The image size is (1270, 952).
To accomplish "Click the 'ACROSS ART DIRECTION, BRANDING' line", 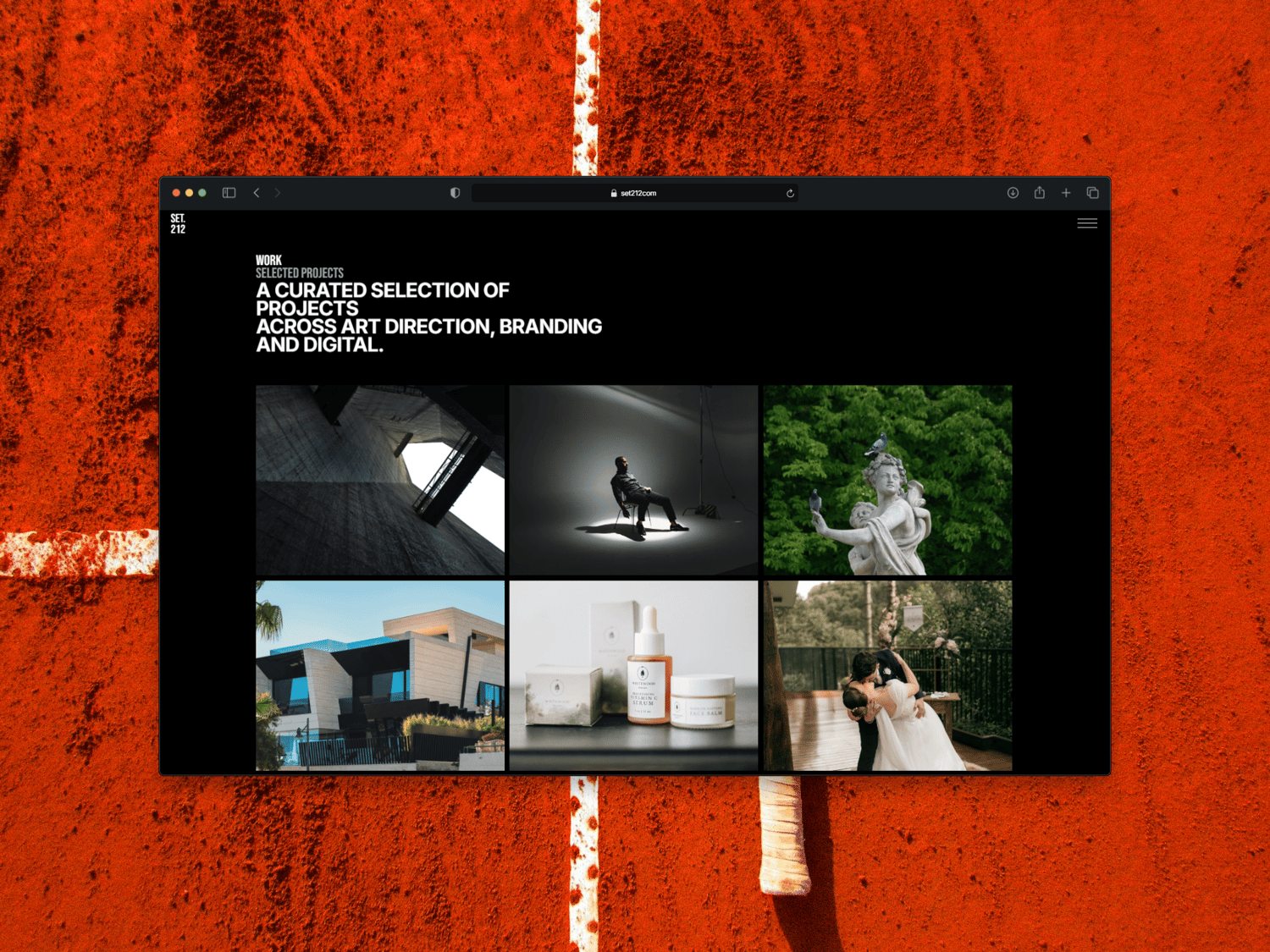I will 429,327.
